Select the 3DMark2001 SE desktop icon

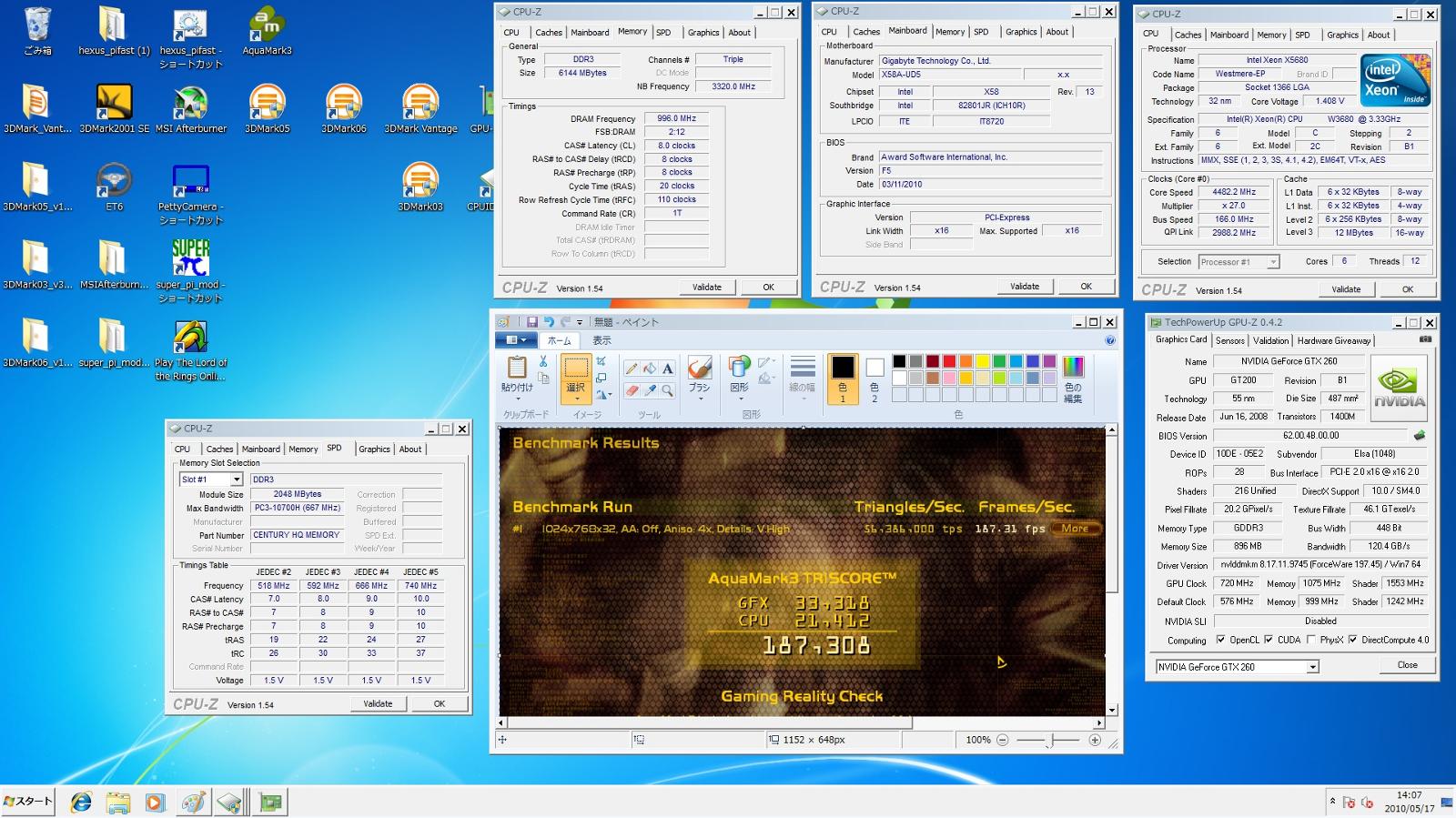click(114, 109)
